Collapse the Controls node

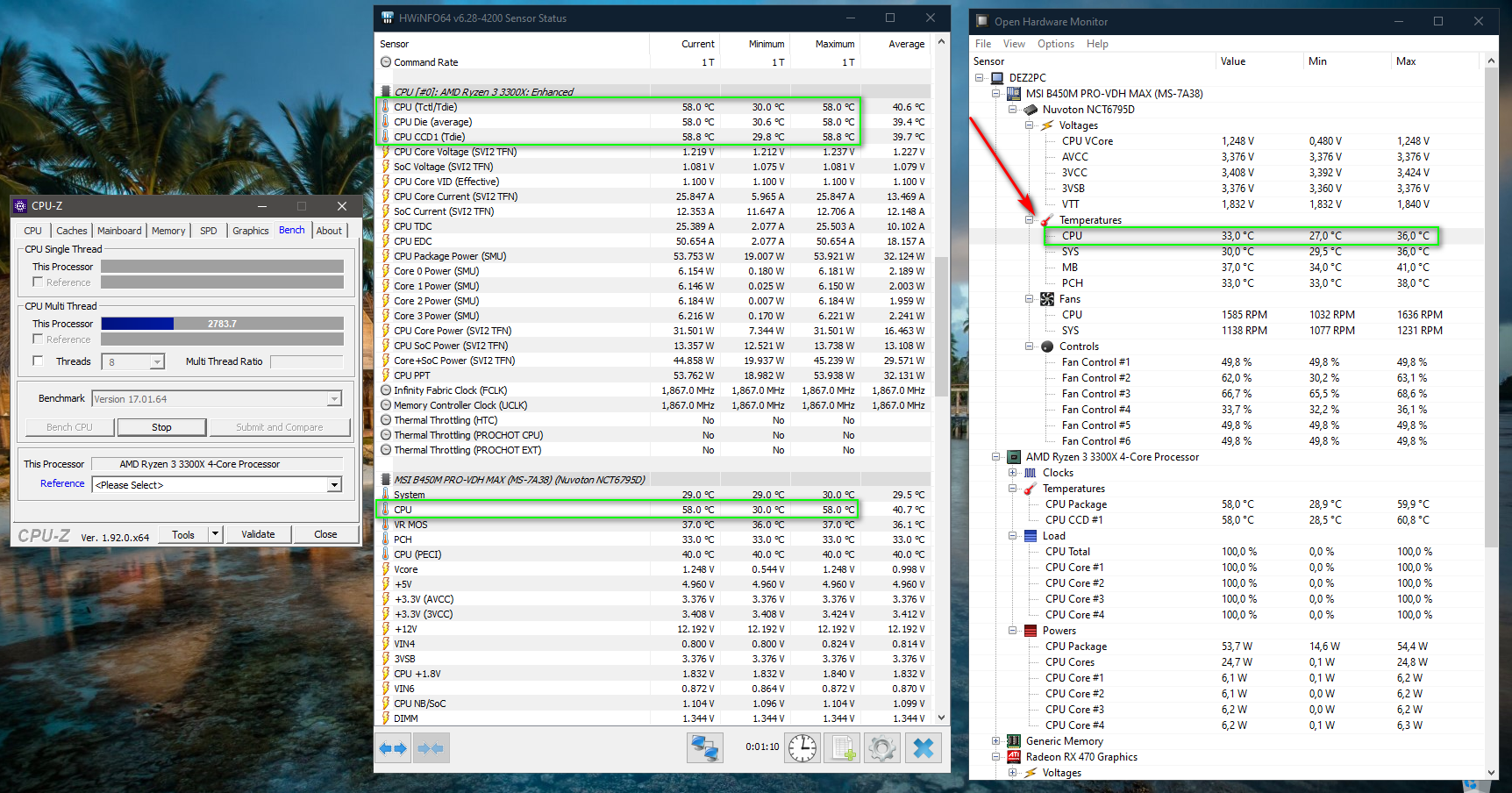(1030, 346)
